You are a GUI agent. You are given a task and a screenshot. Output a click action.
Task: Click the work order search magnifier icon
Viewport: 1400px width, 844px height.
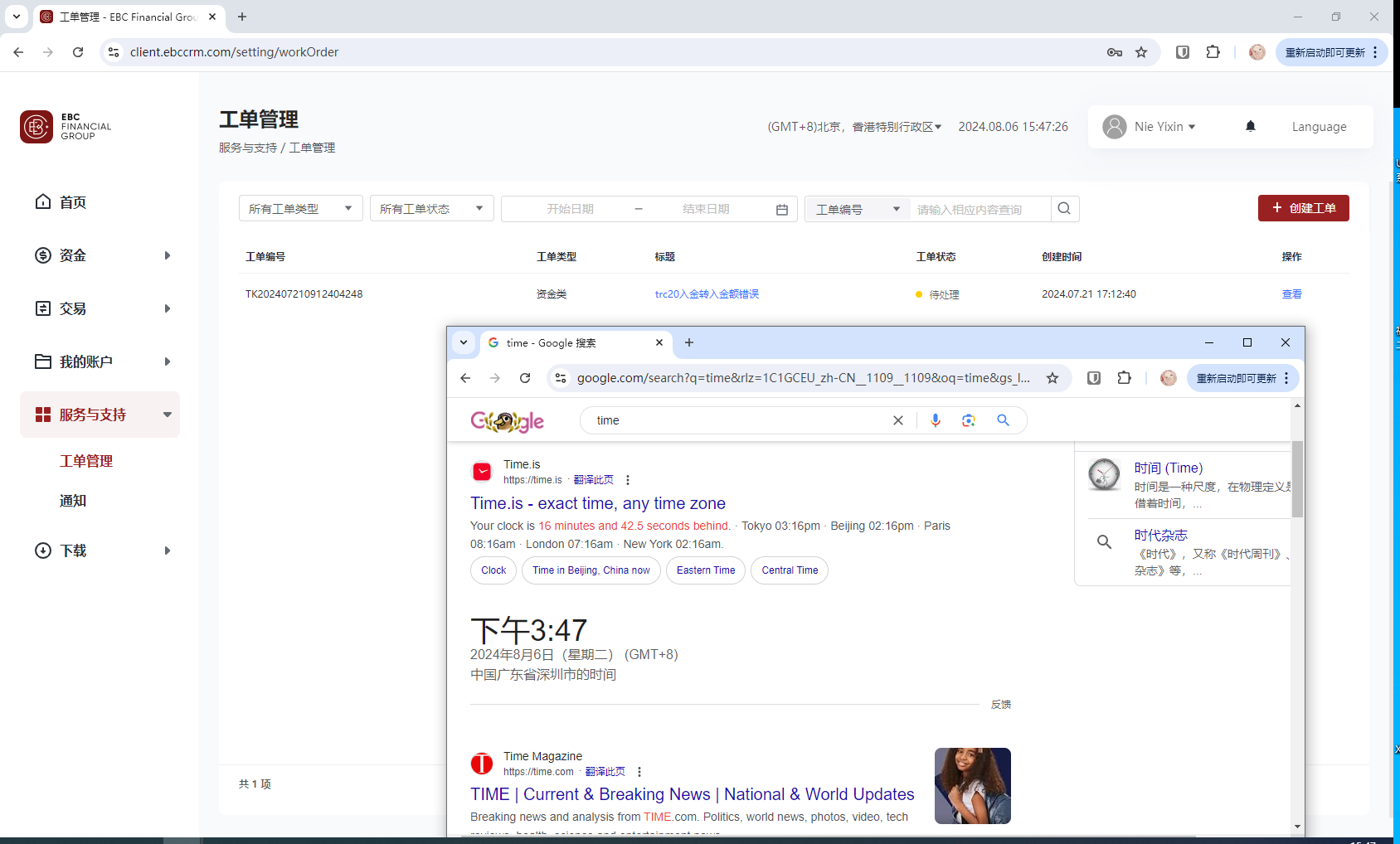pos(1064,209)
